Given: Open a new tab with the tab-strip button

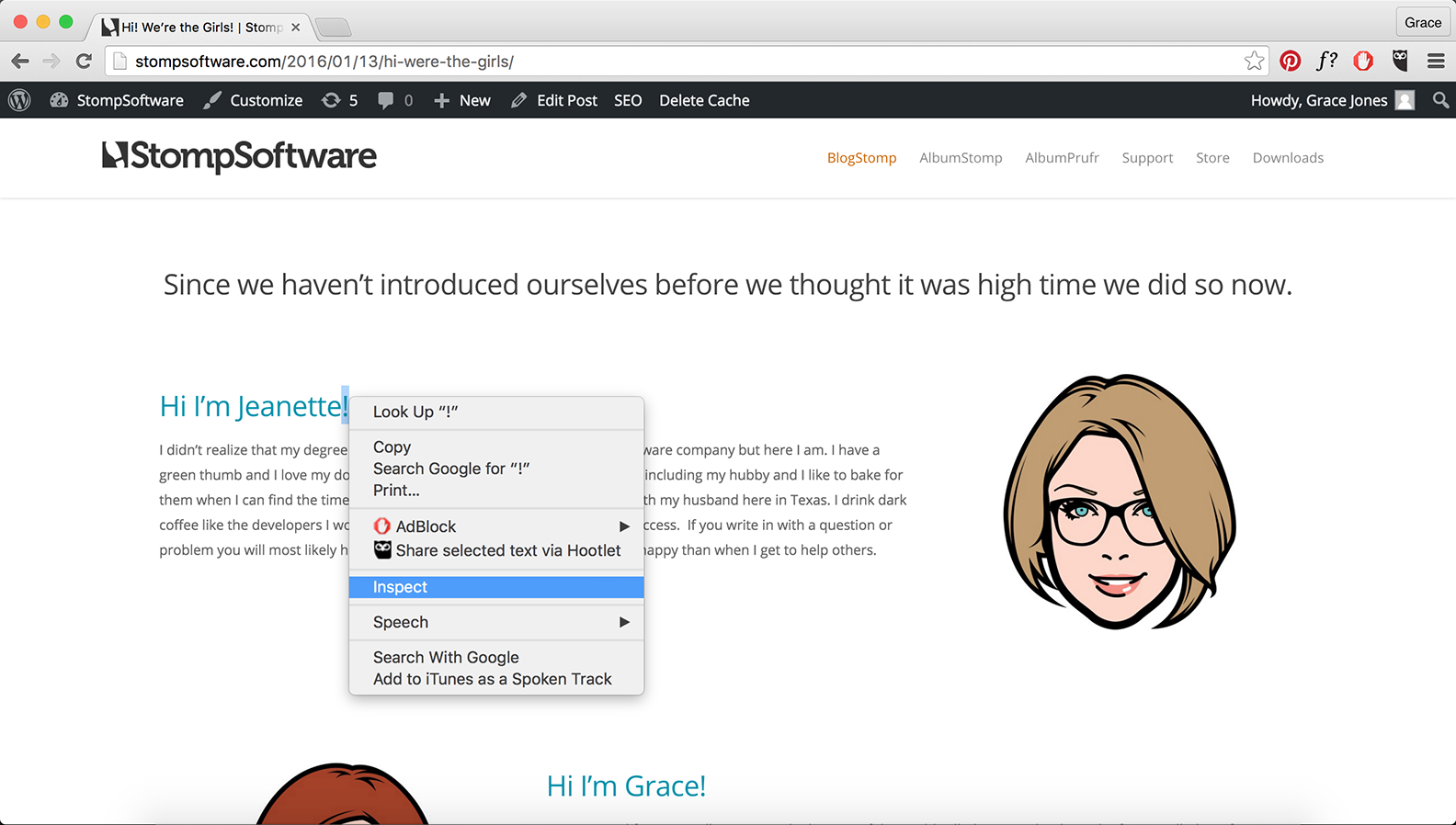Looking at the screenshot, I should point(334,28).
